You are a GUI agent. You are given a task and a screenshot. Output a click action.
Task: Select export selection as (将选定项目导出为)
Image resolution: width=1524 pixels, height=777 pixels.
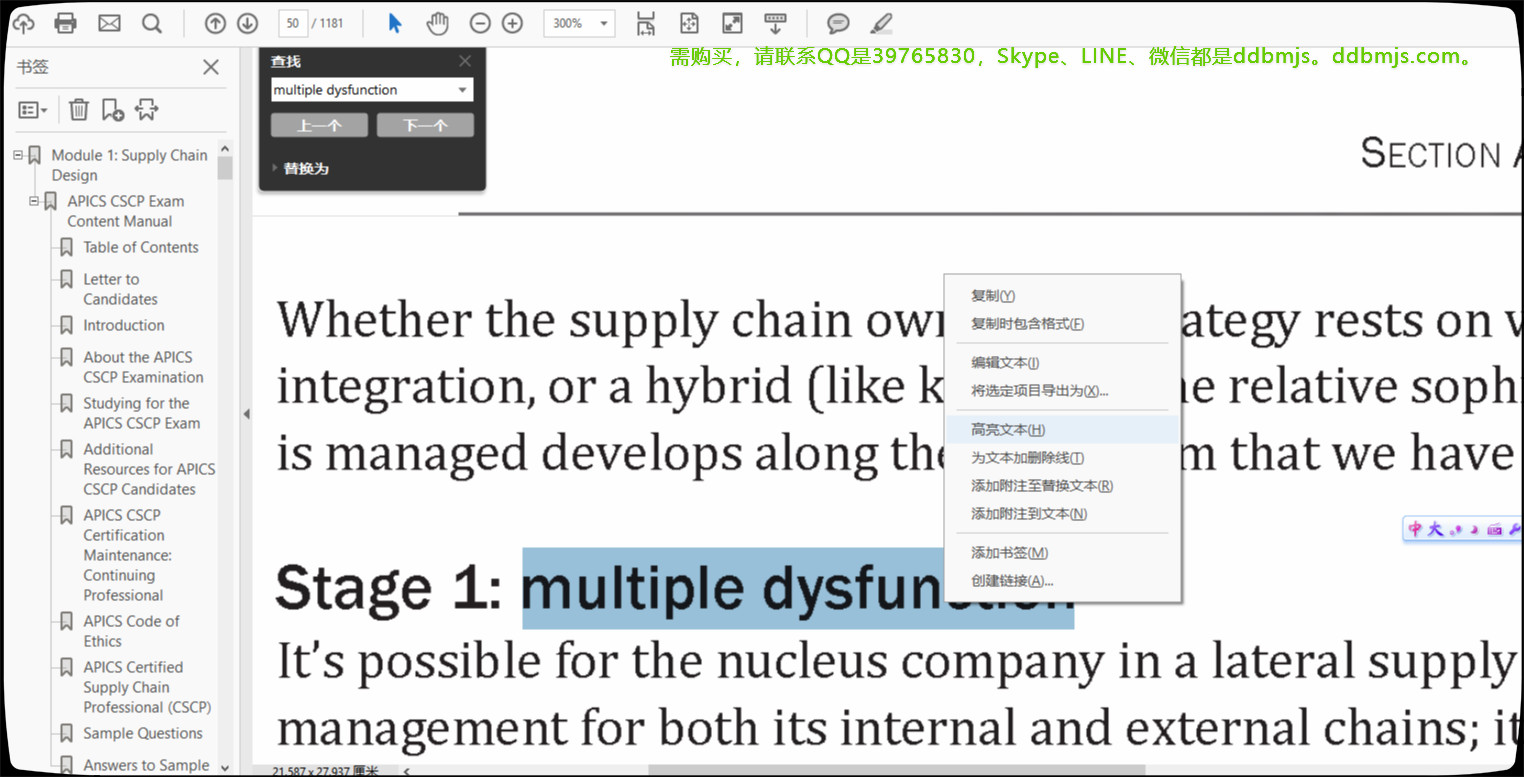(x=1061, y=391)
